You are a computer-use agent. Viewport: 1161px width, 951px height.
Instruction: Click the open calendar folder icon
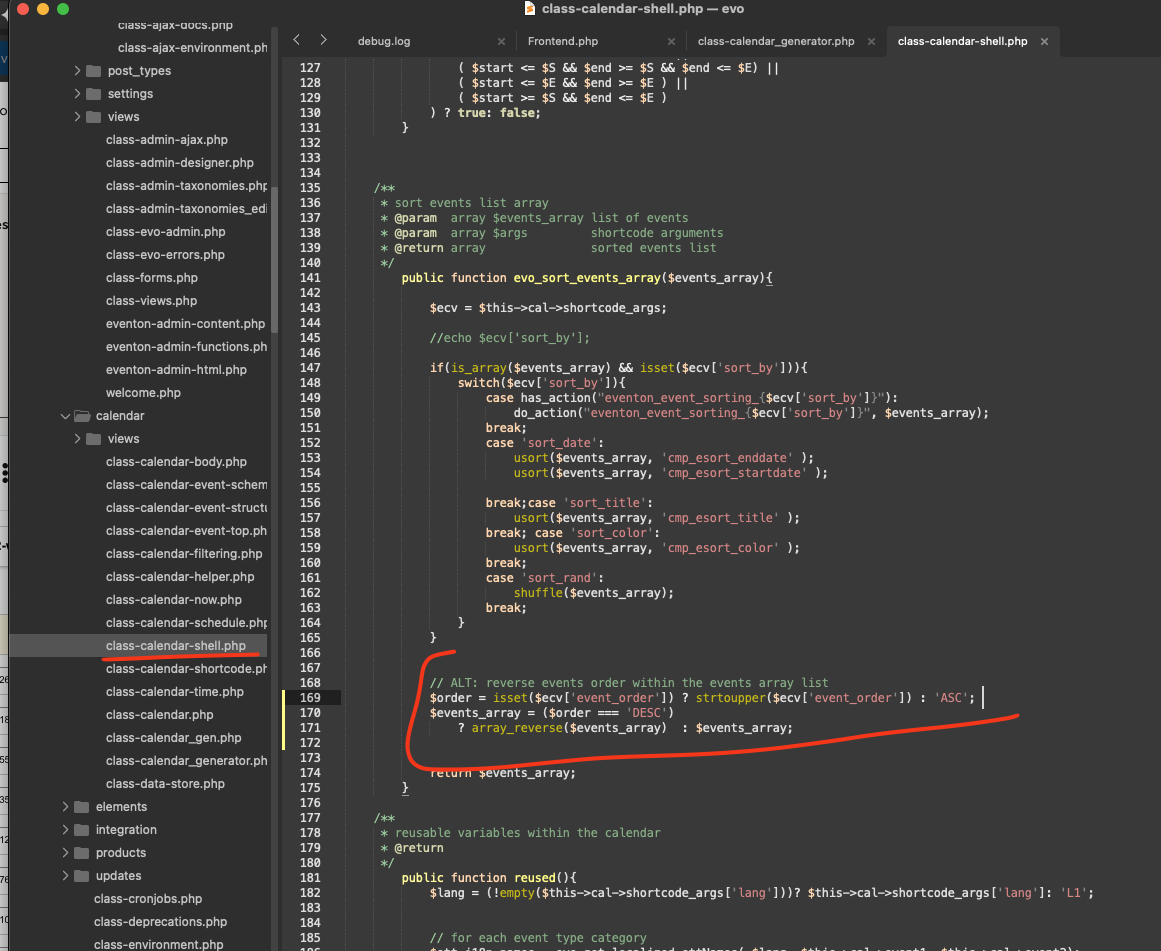[x=82, y=416]
